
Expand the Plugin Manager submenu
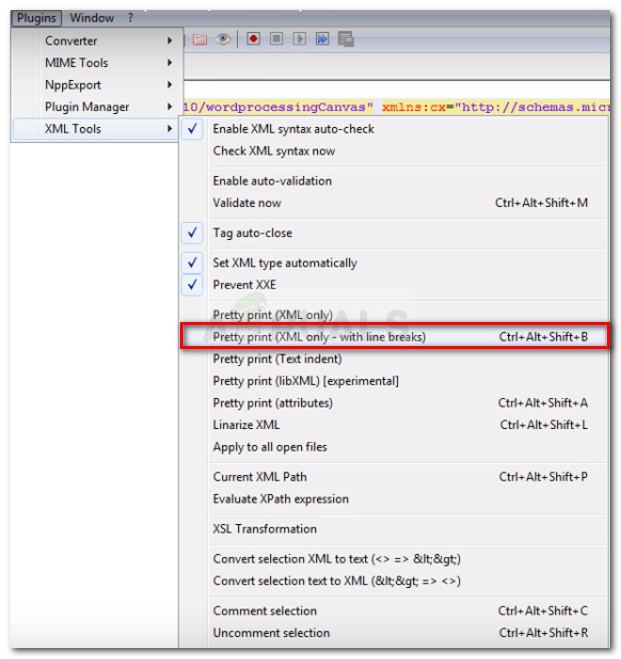click(x=97, y=107)
